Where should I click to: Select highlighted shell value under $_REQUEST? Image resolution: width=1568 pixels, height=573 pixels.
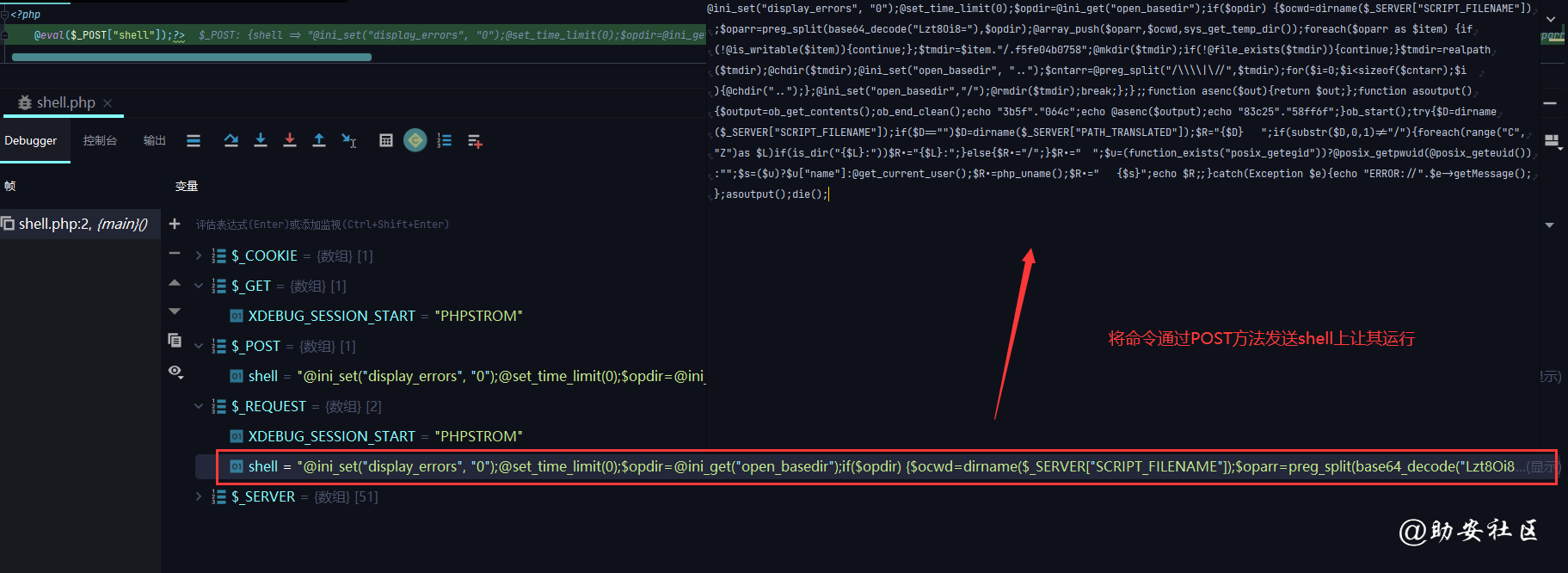point(886,466)
